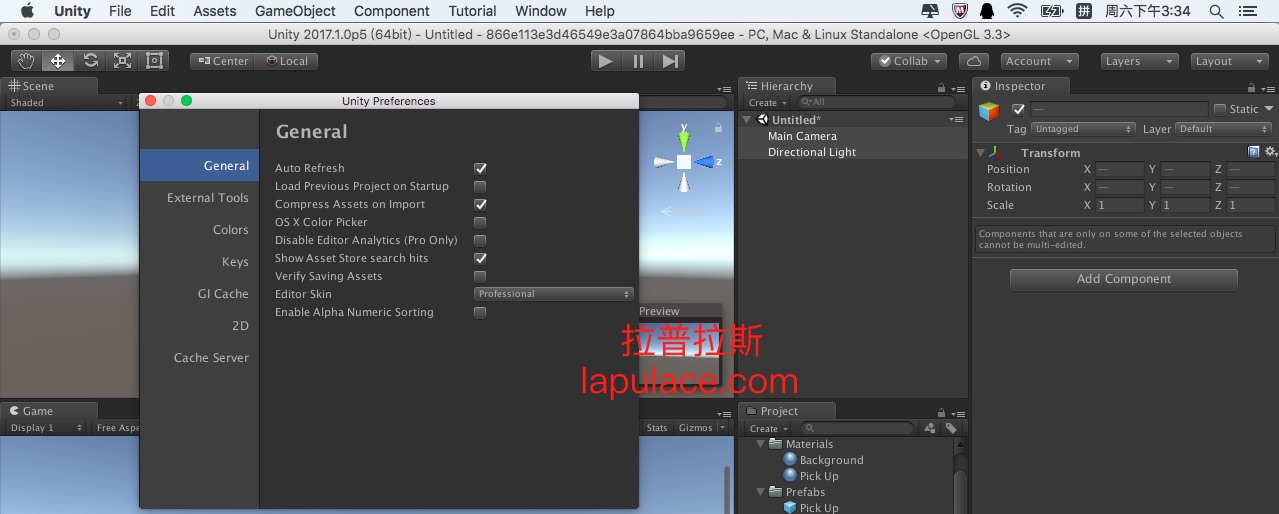
Task: Select Main Camera in Hierarchy
Action: (x=802, y=136)
